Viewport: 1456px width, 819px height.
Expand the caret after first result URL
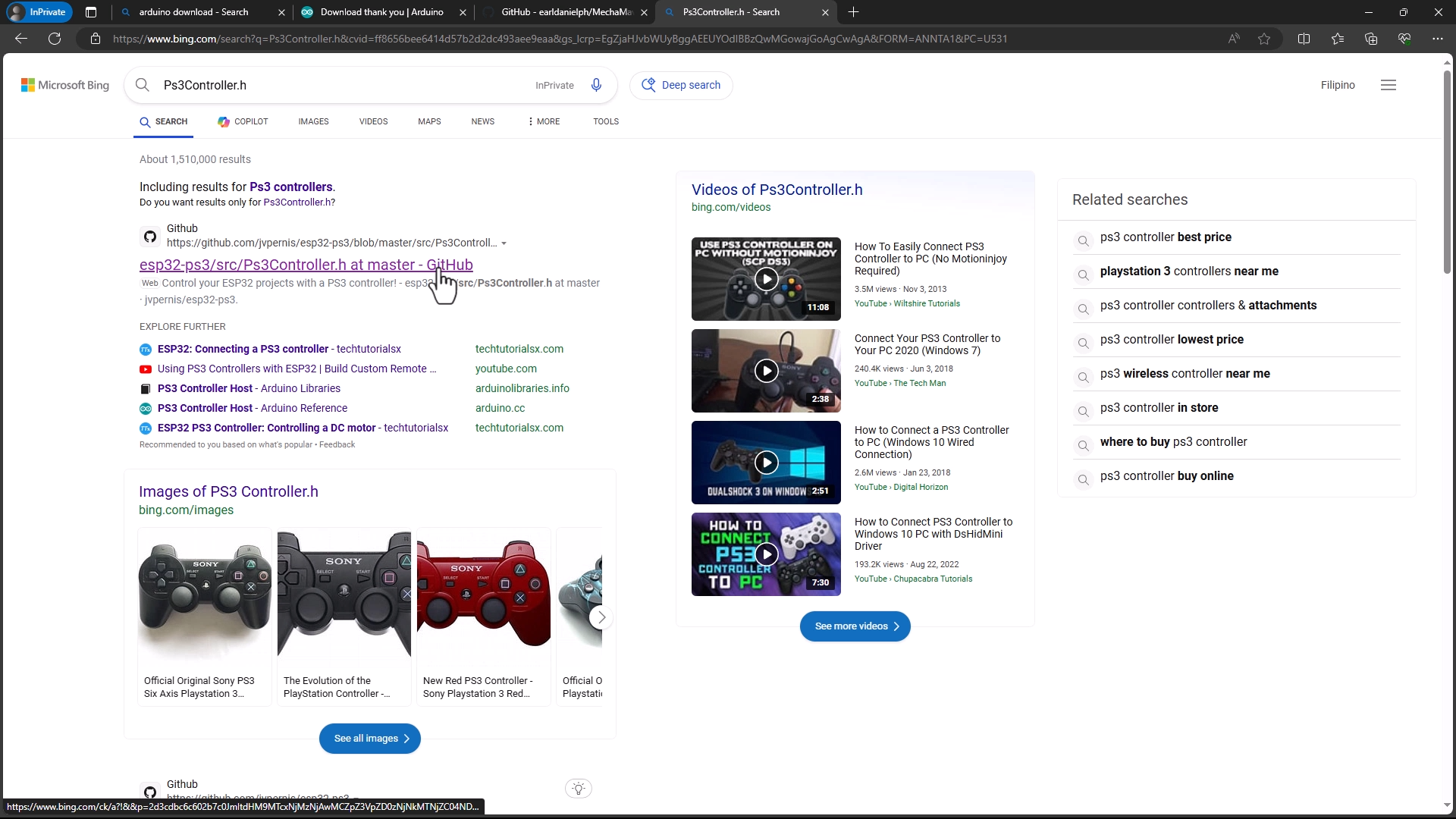tap(504, 243)
